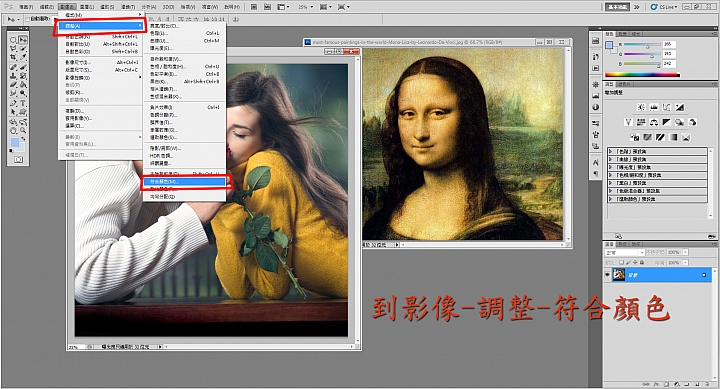Add layer style (fx) in the Layers panel
This screenshot has width=720, height=389.
pyautogui.click(x=657, y=384)
